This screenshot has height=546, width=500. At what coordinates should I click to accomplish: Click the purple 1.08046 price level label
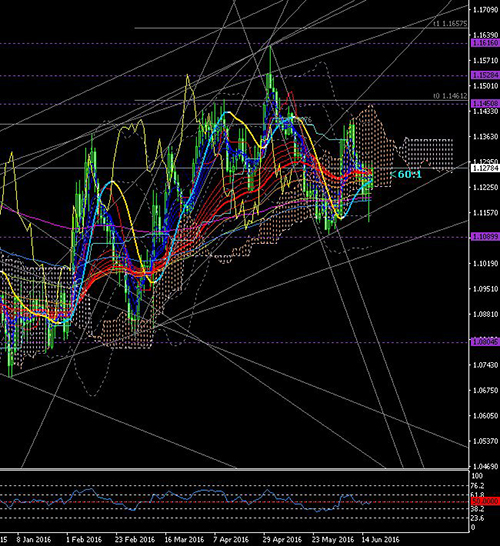485,342
